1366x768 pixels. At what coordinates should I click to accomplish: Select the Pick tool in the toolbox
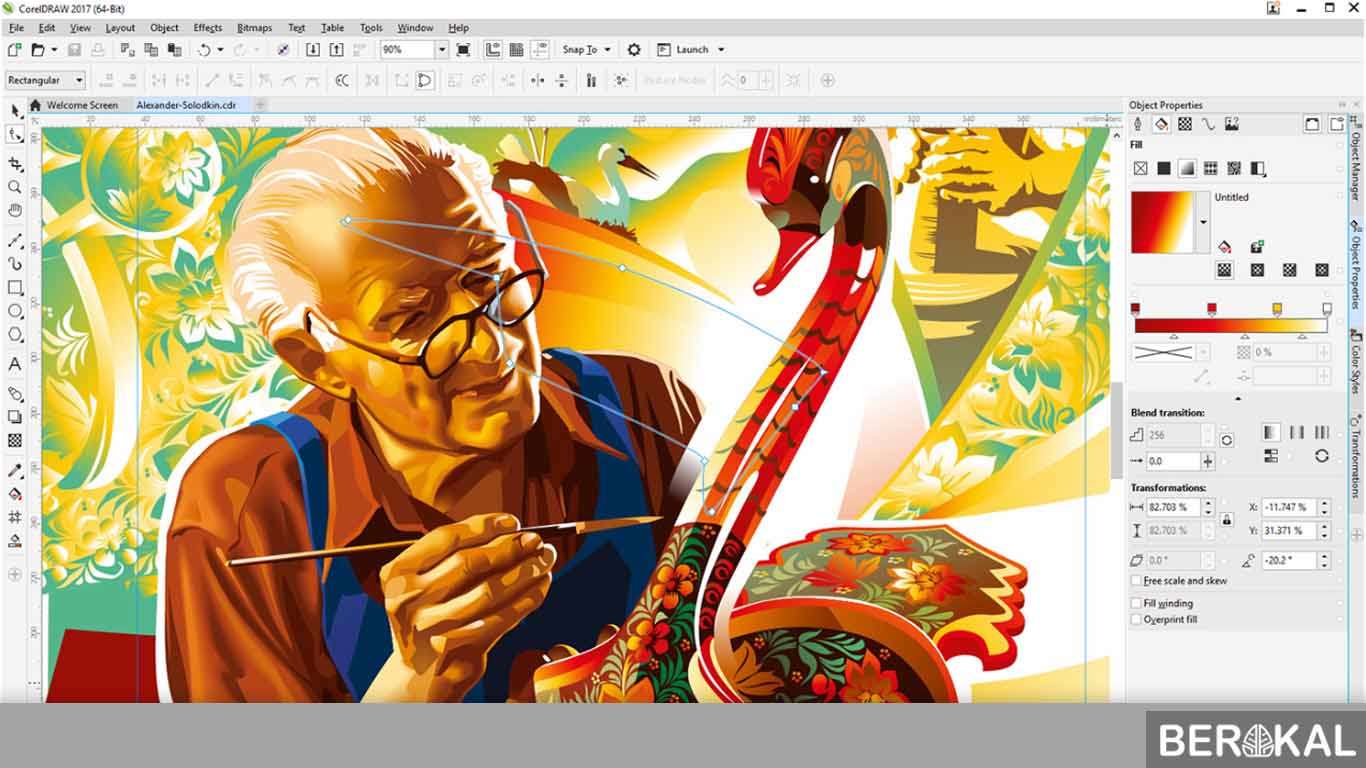[15, 110]
